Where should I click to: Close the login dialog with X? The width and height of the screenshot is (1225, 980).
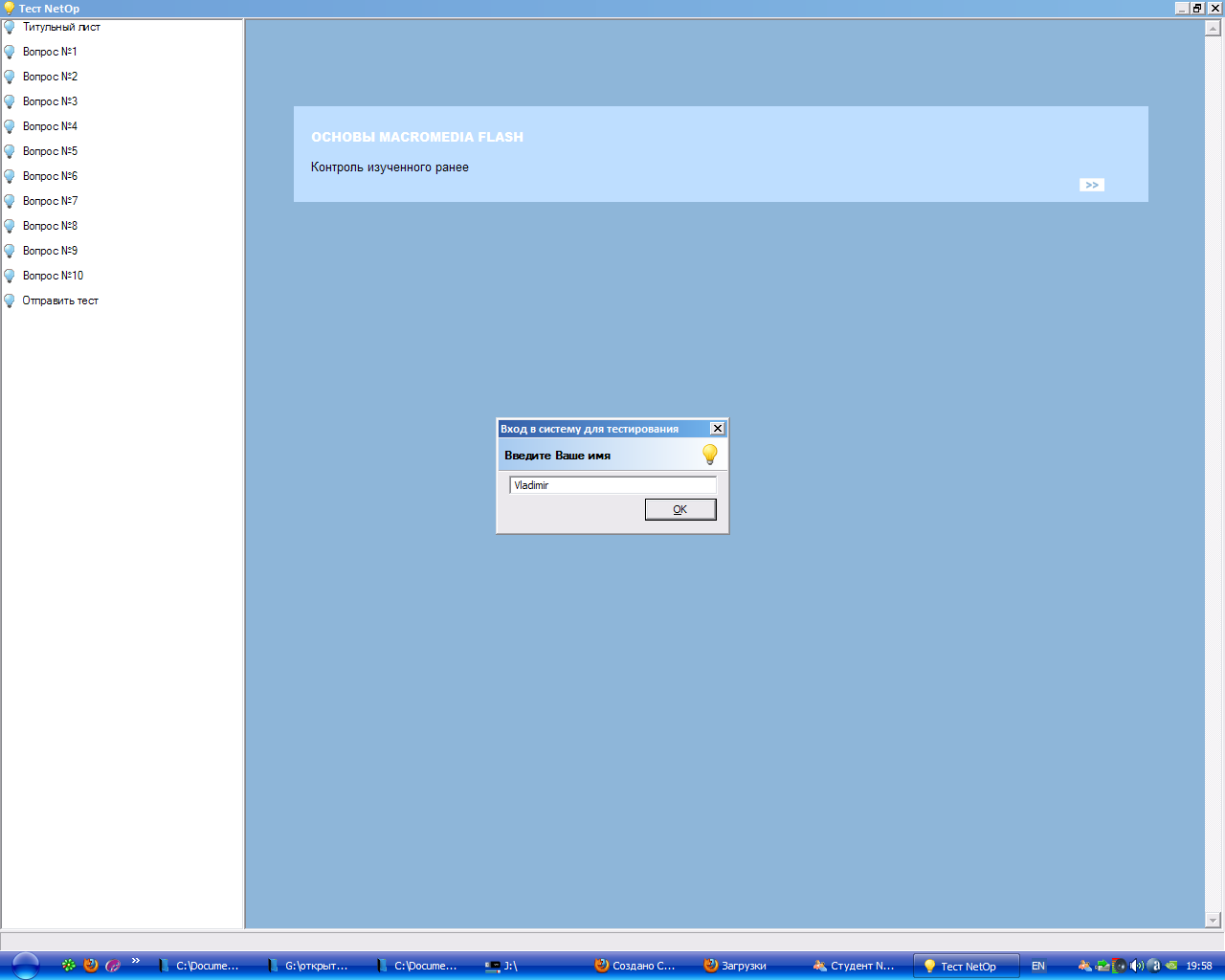click(717, 429)
